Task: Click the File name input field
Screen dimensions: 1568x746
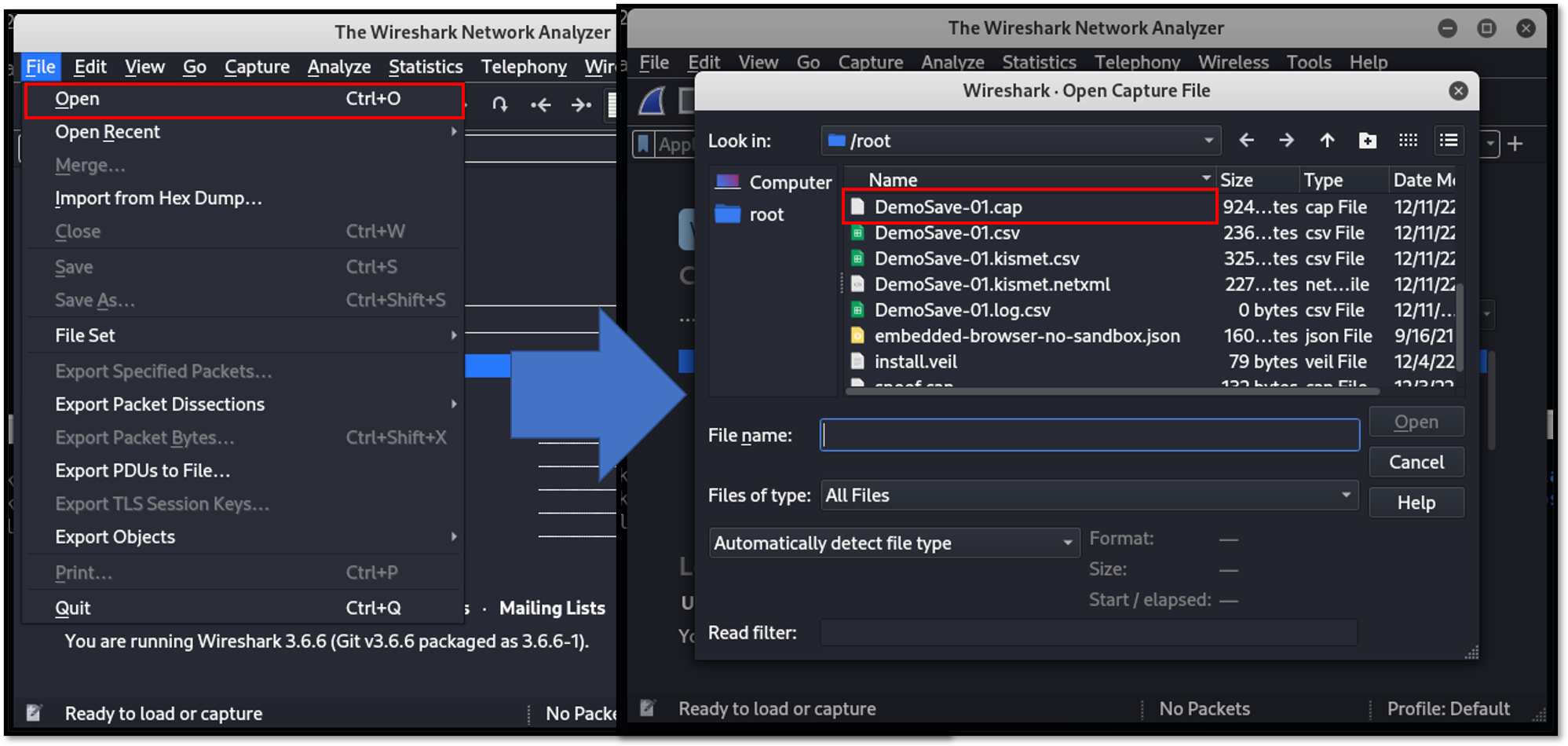Action: (x=1089, y=435)
